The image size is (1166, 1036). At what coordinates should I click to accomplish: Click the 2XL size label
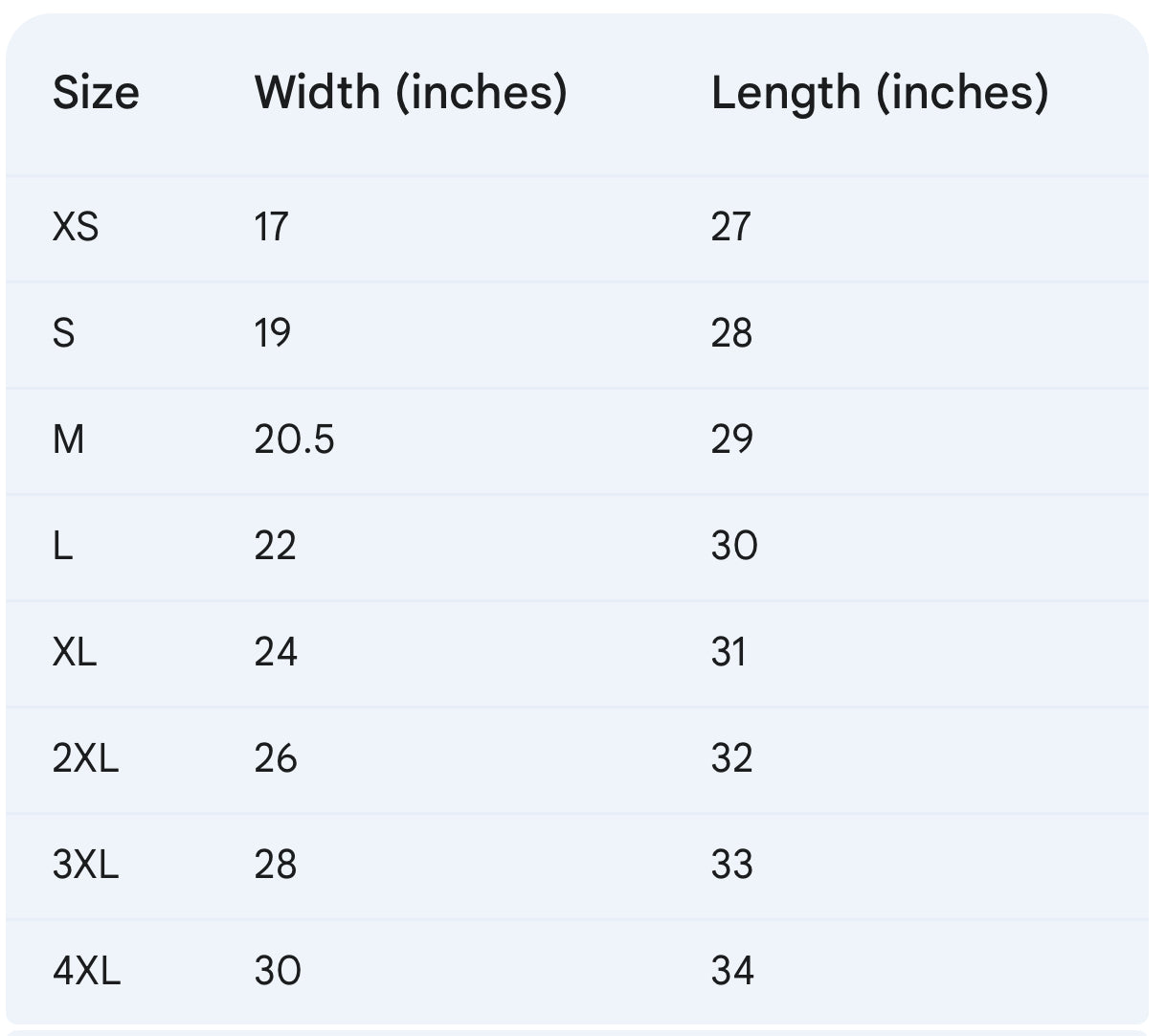coord(85,758)
